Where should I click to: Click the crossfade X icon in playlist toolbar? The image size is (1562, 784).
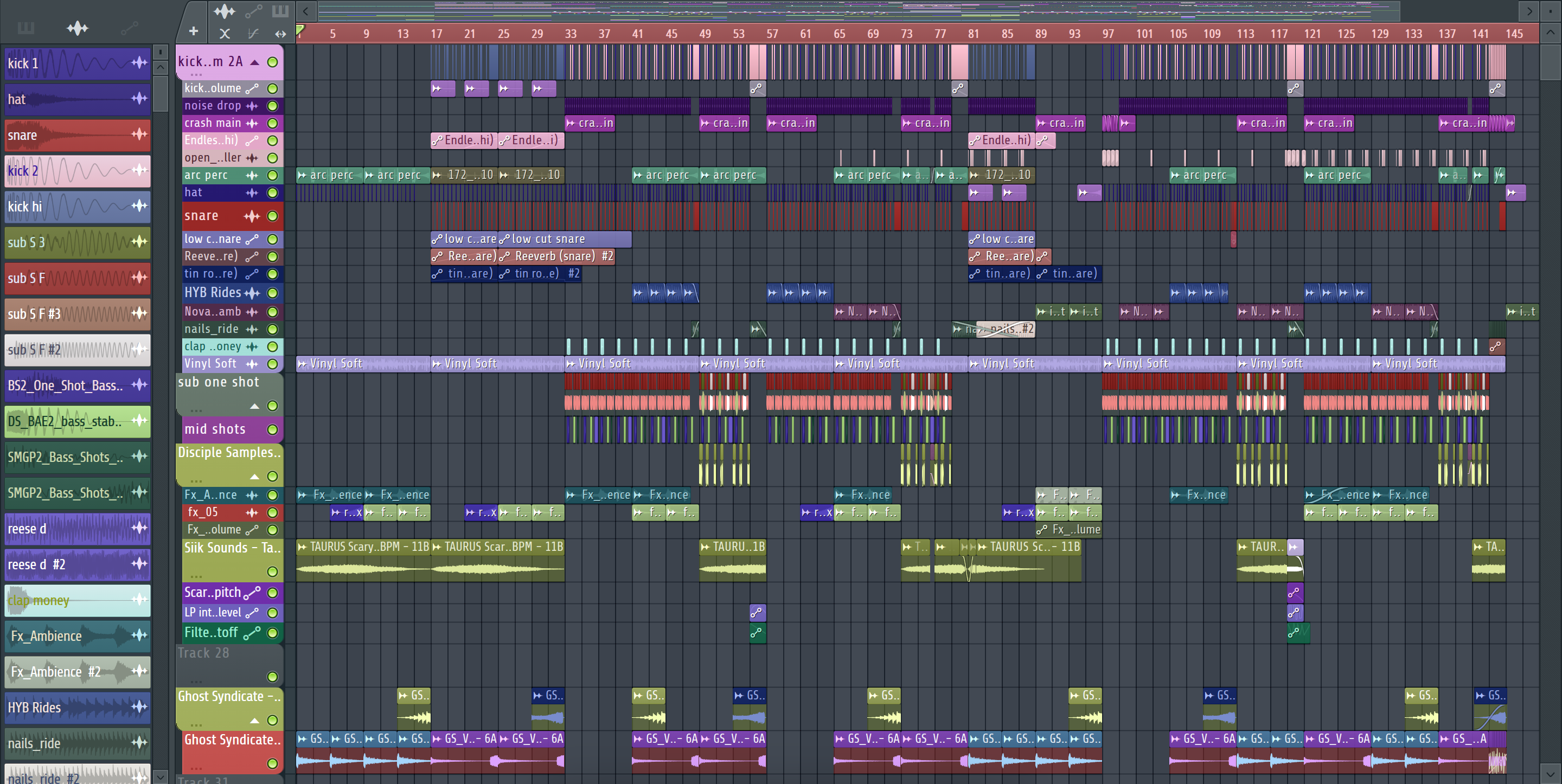point(225,34)
